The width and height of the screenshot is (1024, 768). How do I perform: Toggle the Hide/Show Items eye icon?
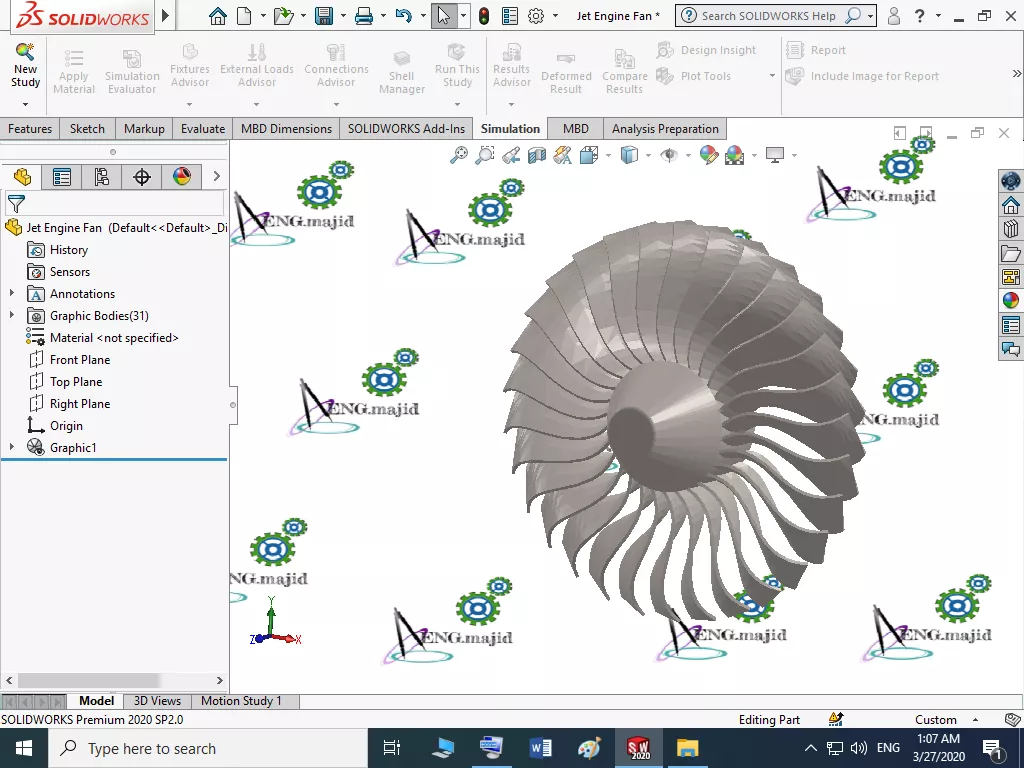click(x=668, y=155)
